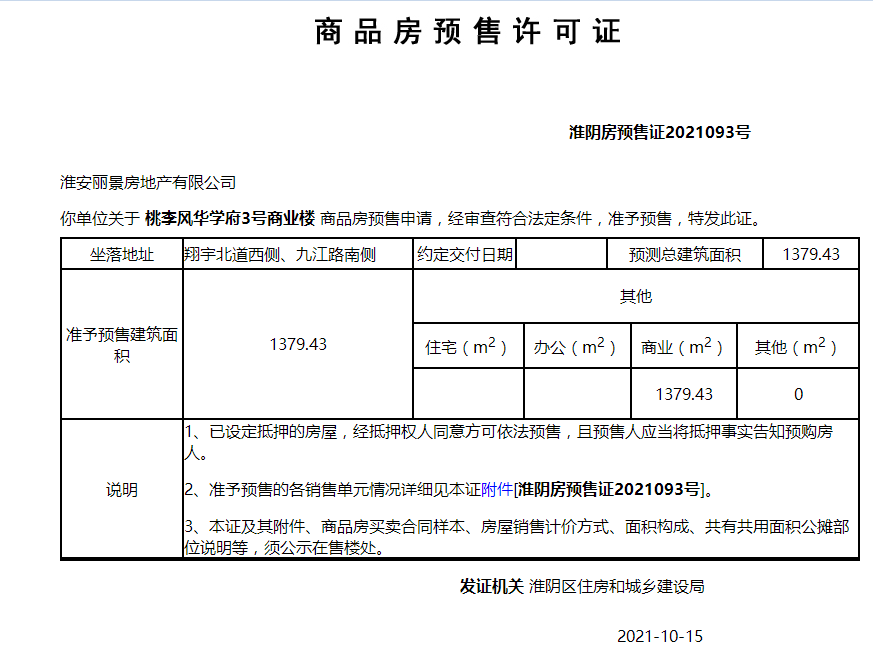The image size is (873, 659).
Task: Click the 商业 (m²) column header
Action: point(684,346)
